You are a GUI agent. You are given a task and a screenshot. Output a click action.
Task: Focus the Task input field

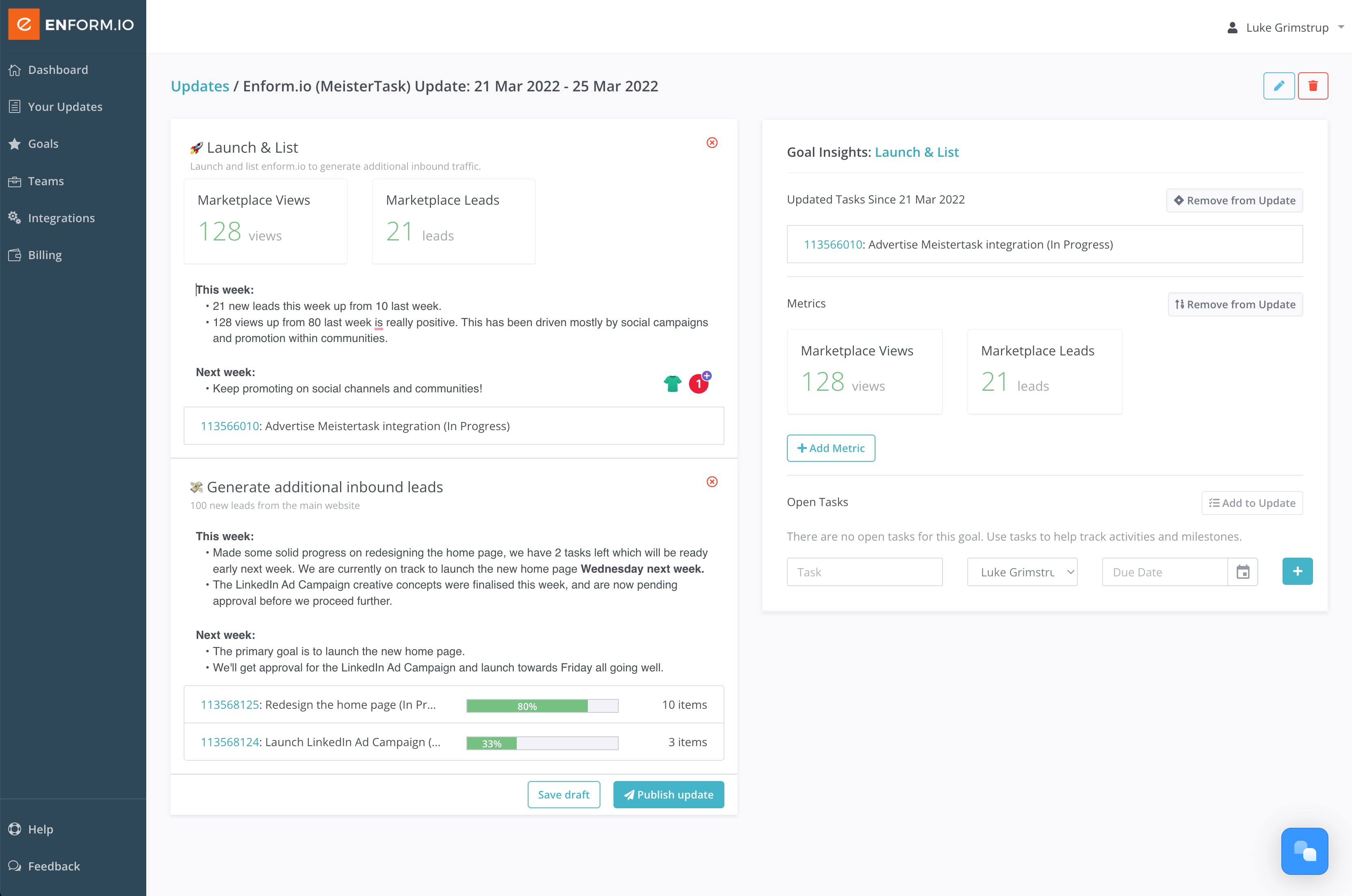(864, 572)
